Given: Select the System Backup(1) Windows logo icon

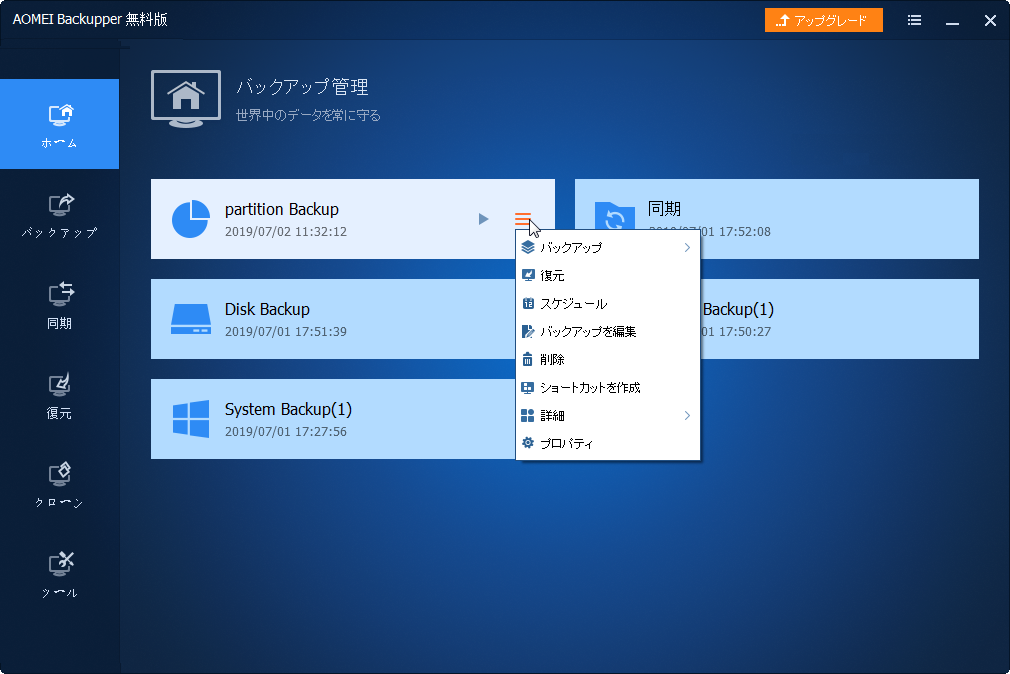Looking at the screenshot, I should pyautogui.click(x=191, y=419).
